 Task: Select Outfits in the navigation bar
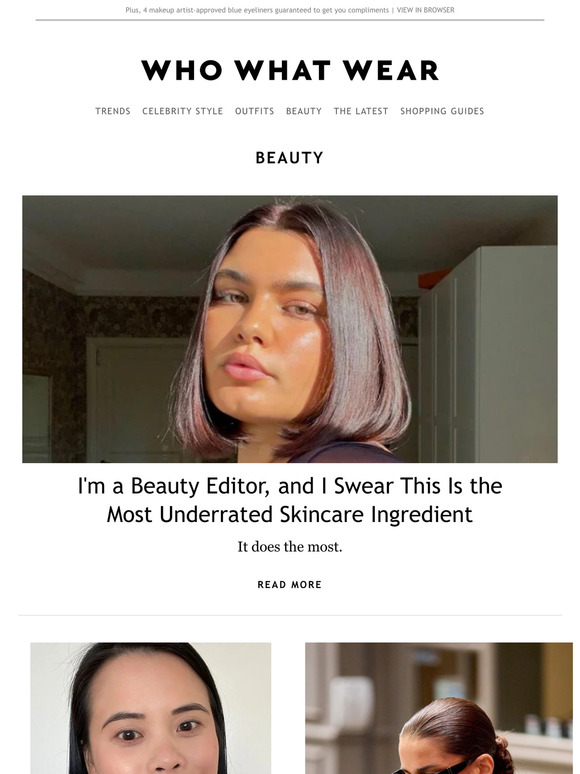(254, 111)
